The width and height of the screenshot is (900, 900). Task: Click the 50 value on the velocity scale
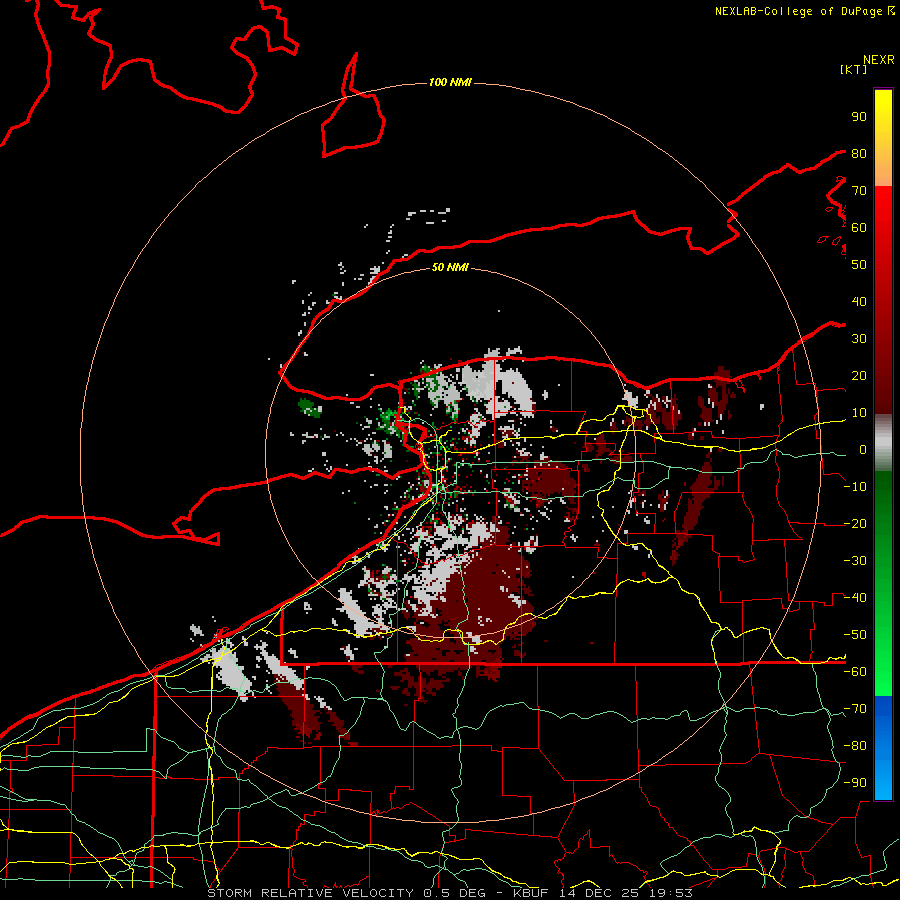(x=859, y=265)
